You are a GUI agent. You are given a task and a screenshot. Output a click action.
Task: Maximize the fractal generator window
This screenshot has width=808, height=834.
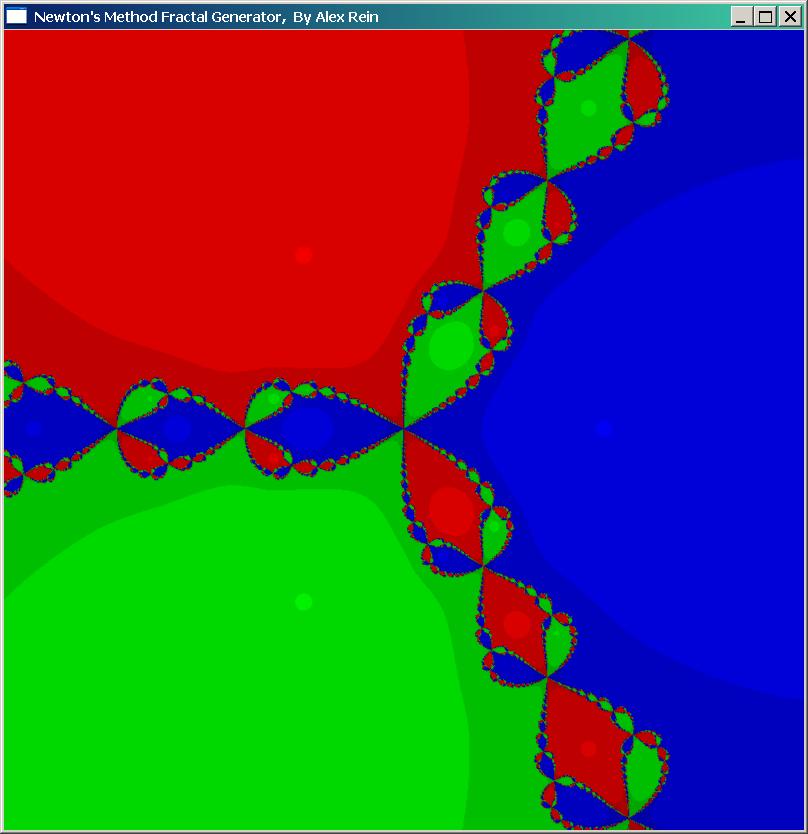(x=765, y=16)
